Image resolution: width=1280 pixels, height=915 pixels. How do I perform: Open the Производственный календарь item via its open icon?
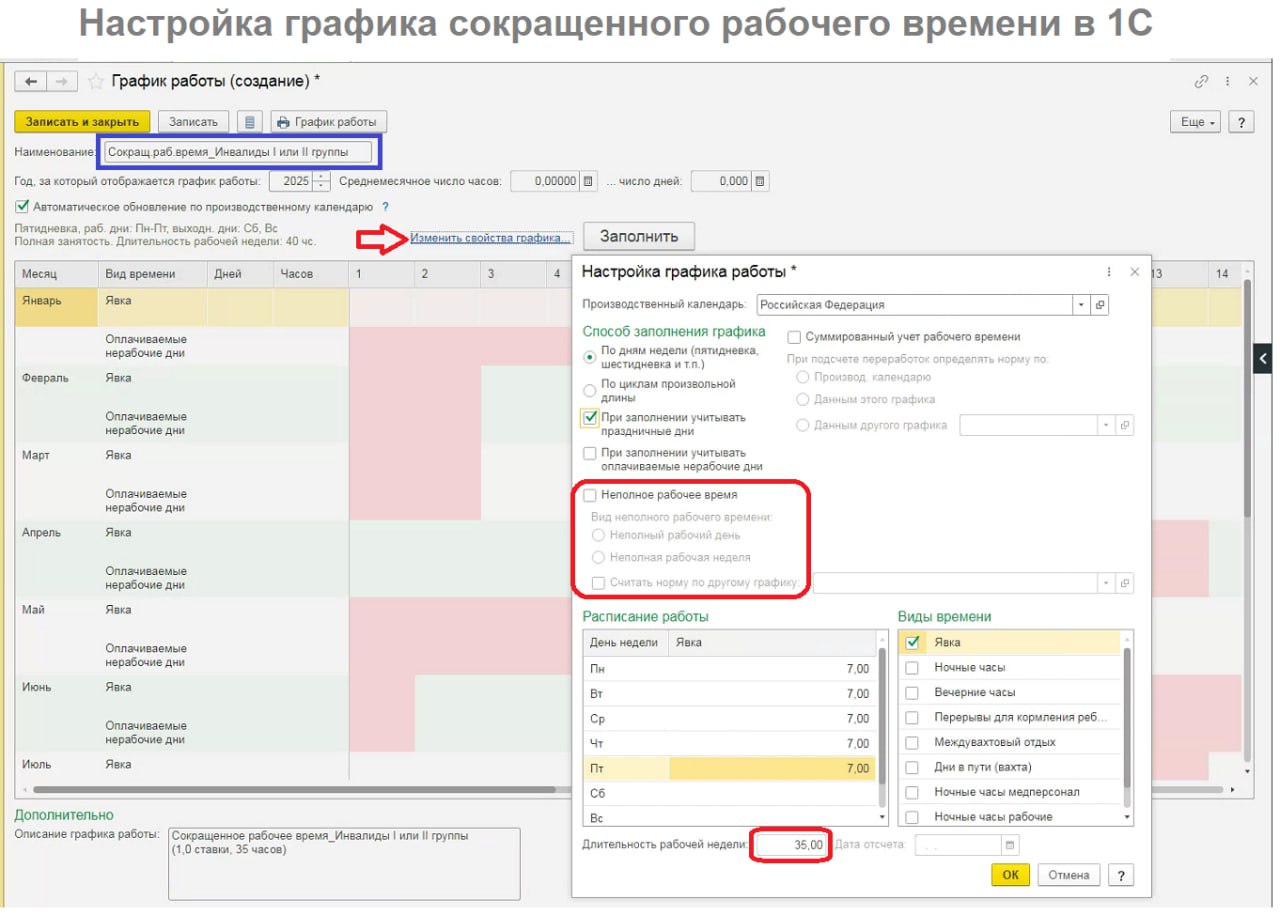[x=1100, y=304]
